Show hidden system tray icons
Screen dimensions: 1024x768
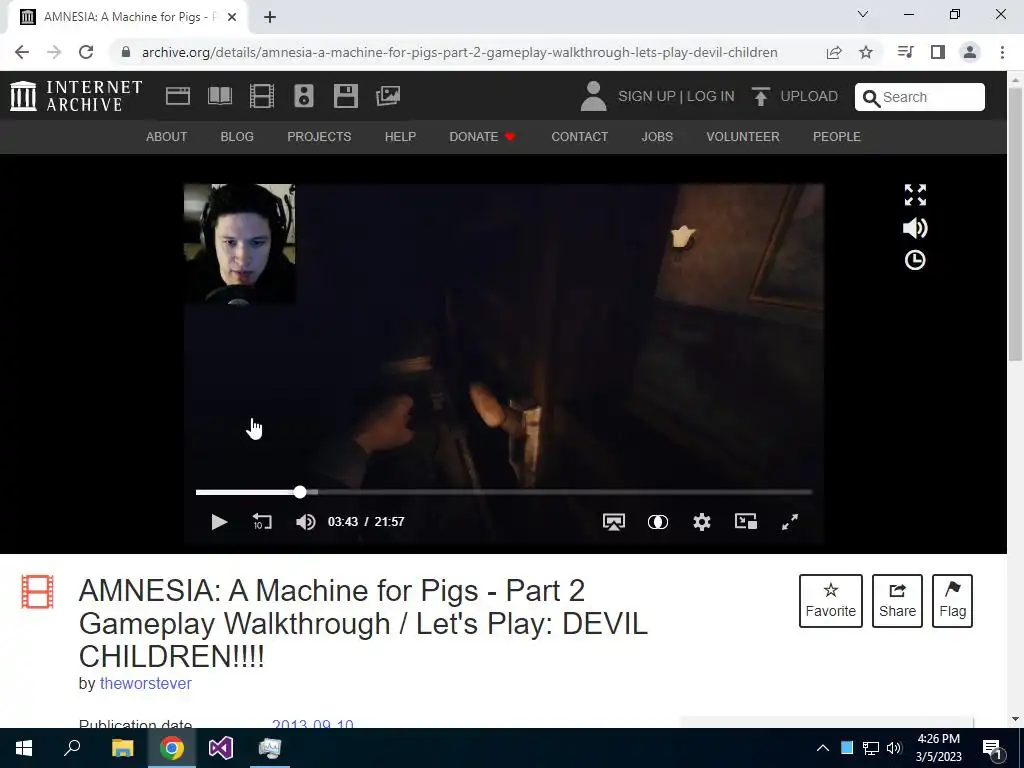(x=823, y=748)
